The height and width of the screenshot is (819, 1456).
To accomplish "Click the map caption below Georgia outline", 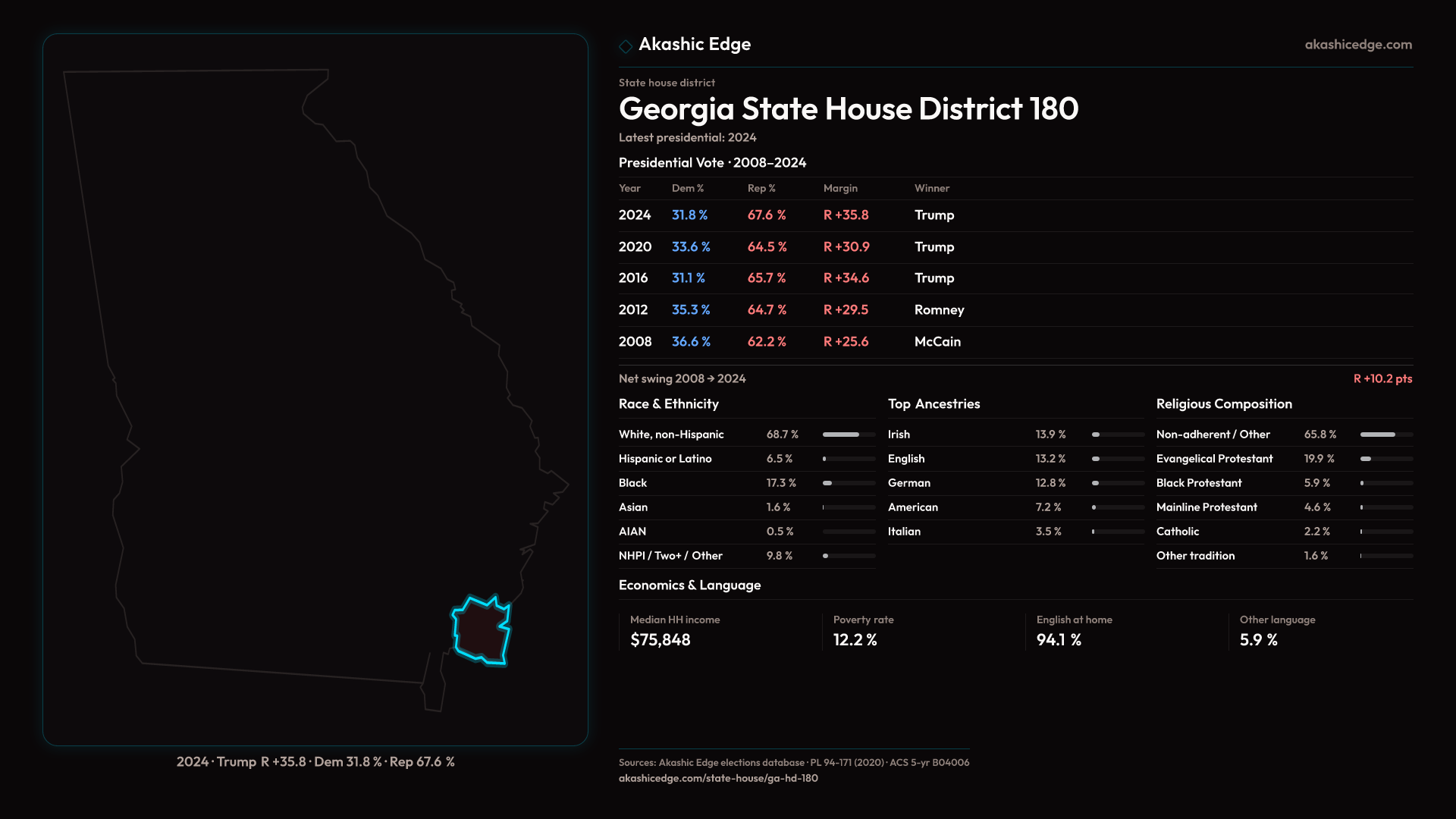I will coord(315,761).
